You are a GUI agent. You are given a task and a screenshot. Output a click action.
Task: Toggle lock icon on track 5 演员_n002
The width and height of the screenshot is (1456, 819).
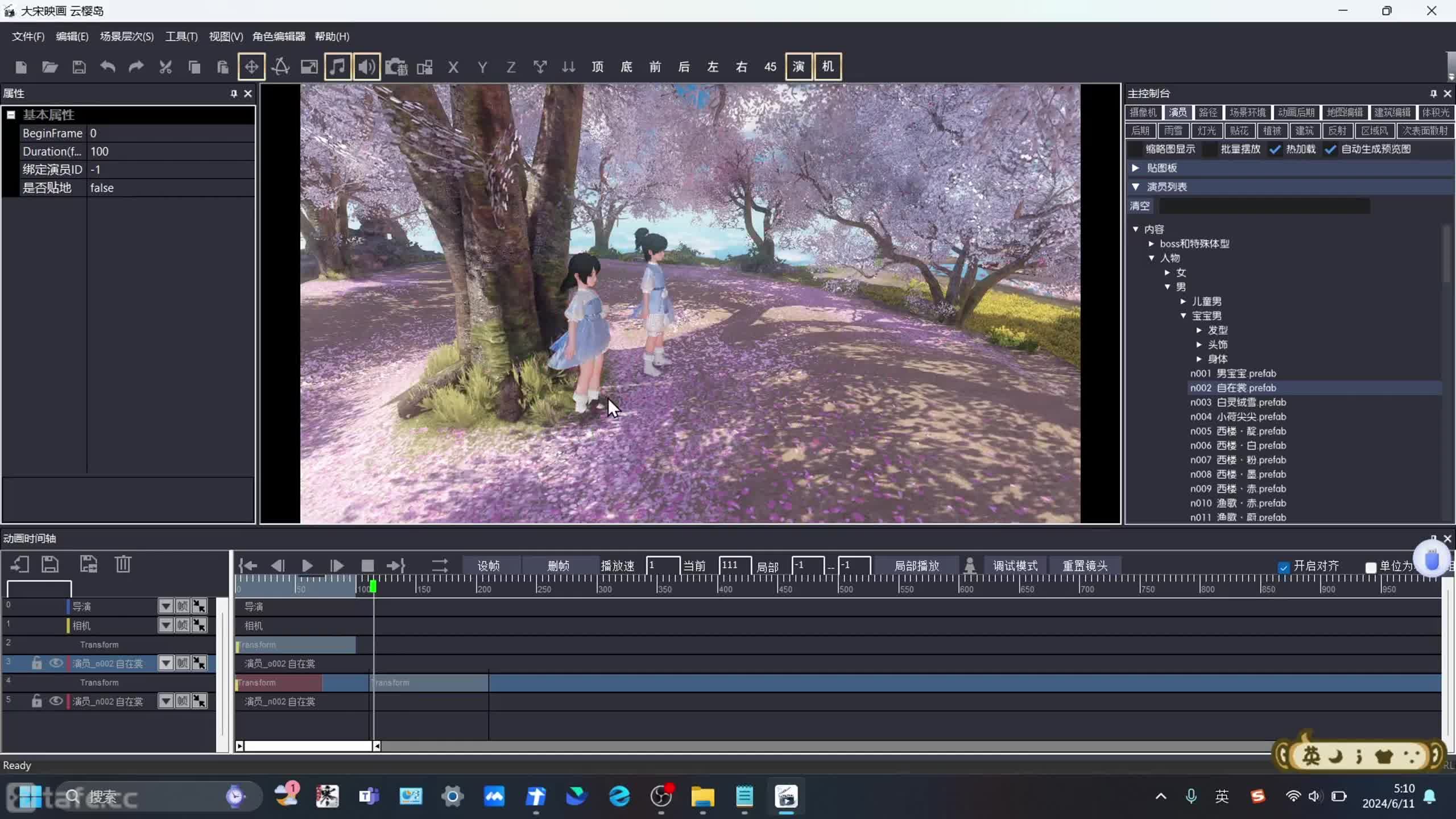tap(36, 701)
